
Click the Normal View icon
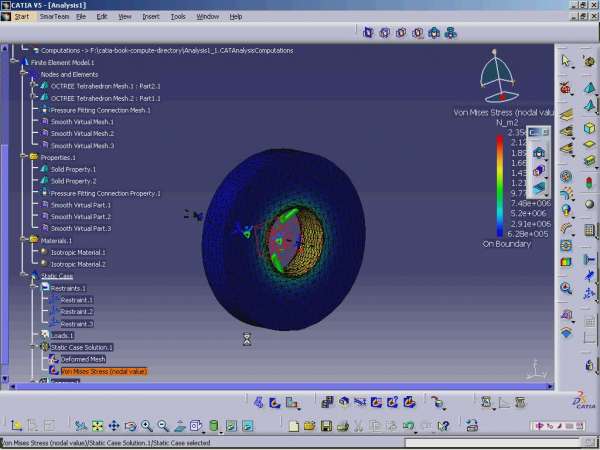pyautogui.click(x=180, y=426)
